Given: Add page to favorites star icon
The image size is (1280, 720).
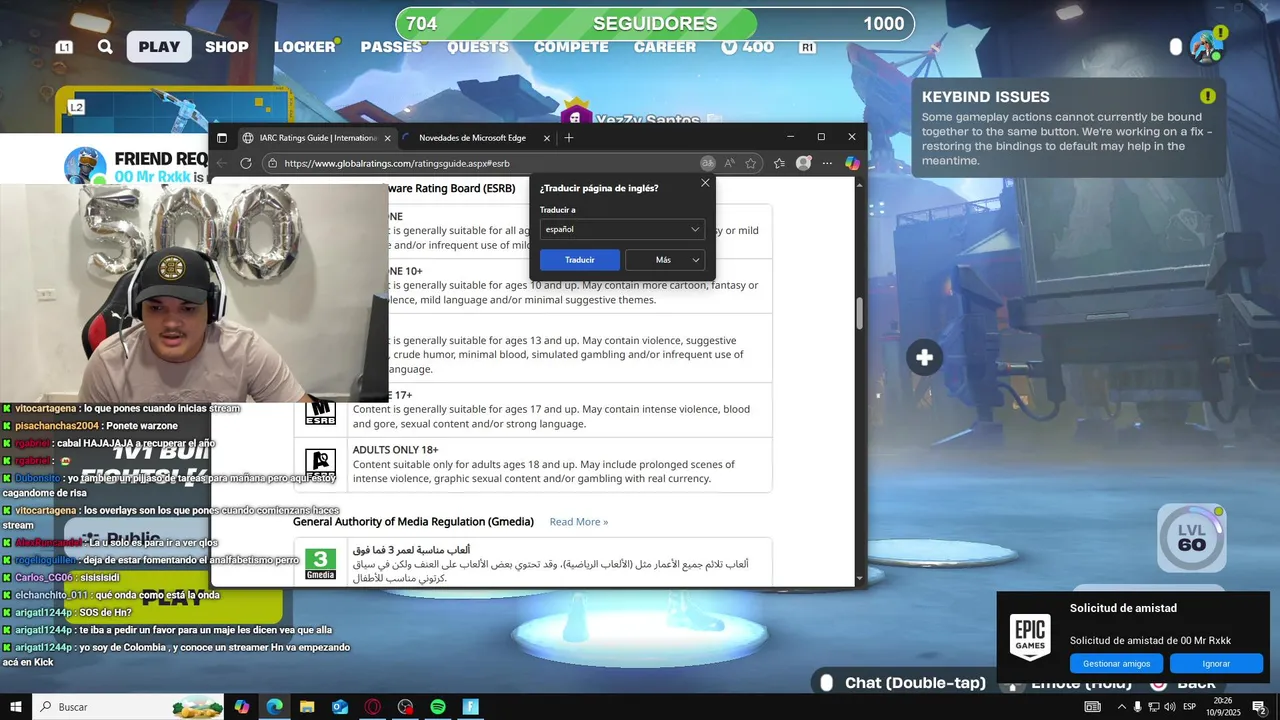Looking at the screenshot, I should [x=751, y=163].
